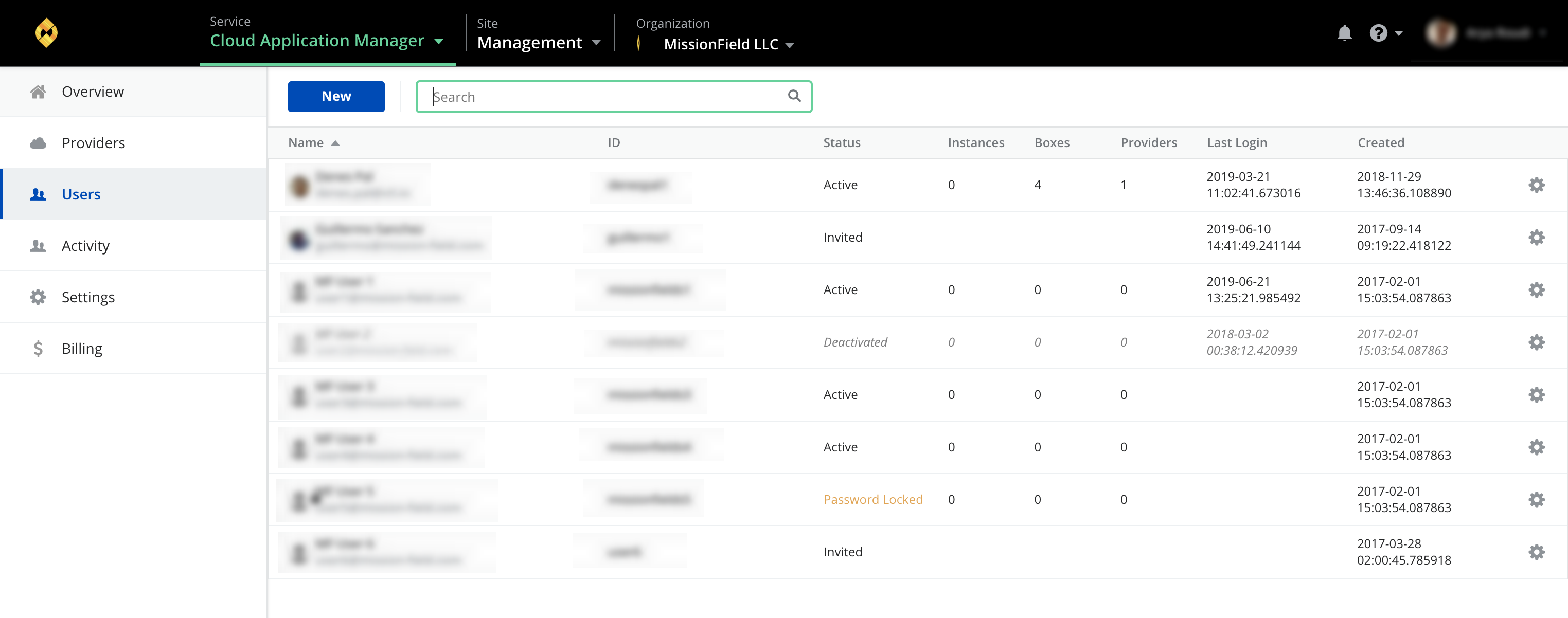The width and height of the screenshot is (1568, 618).
Task: Click the New button
Action: coord(336,96)
